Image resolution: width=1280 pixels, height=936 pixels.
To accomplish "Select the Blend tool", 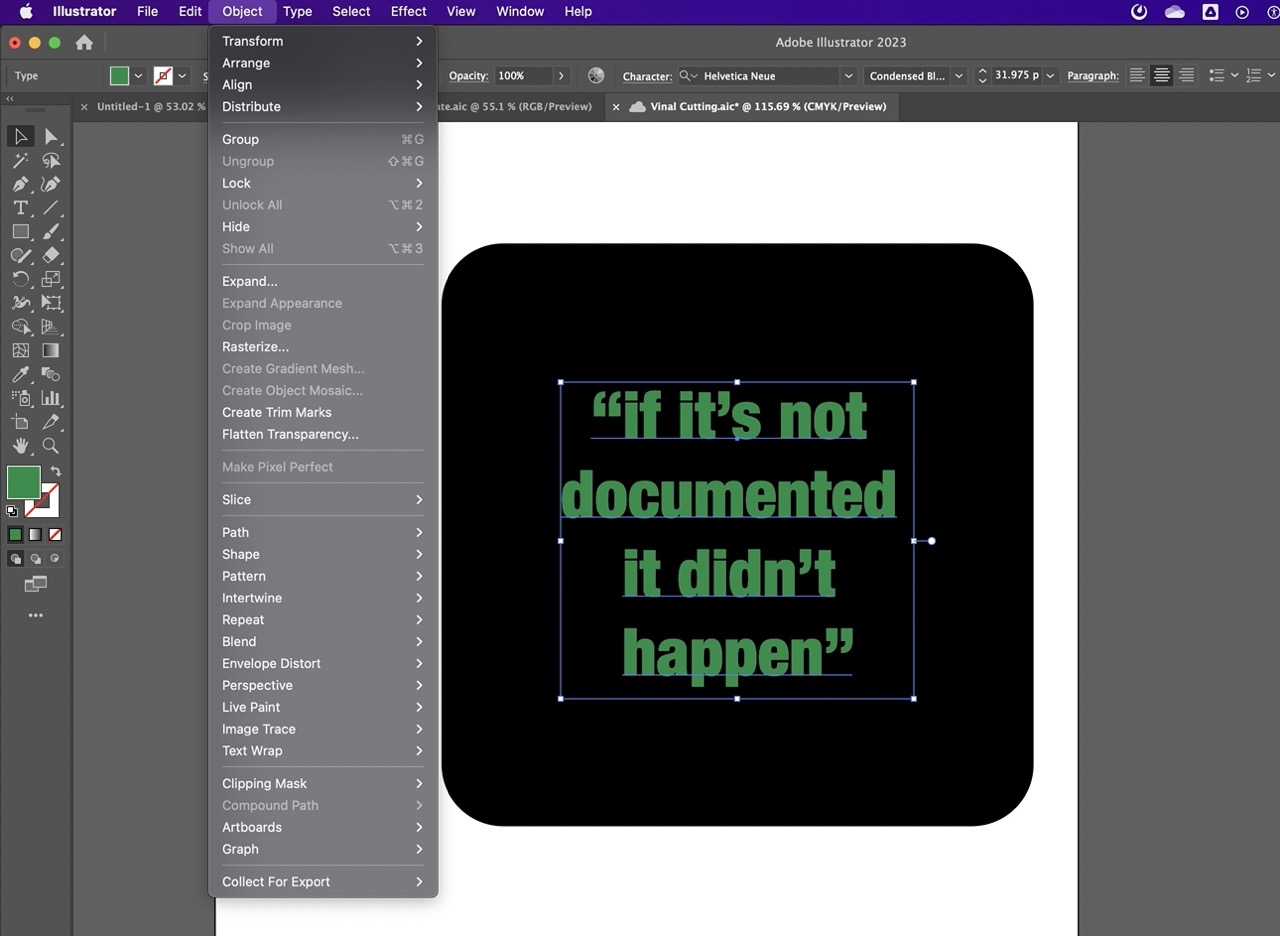I will [51, 375].
